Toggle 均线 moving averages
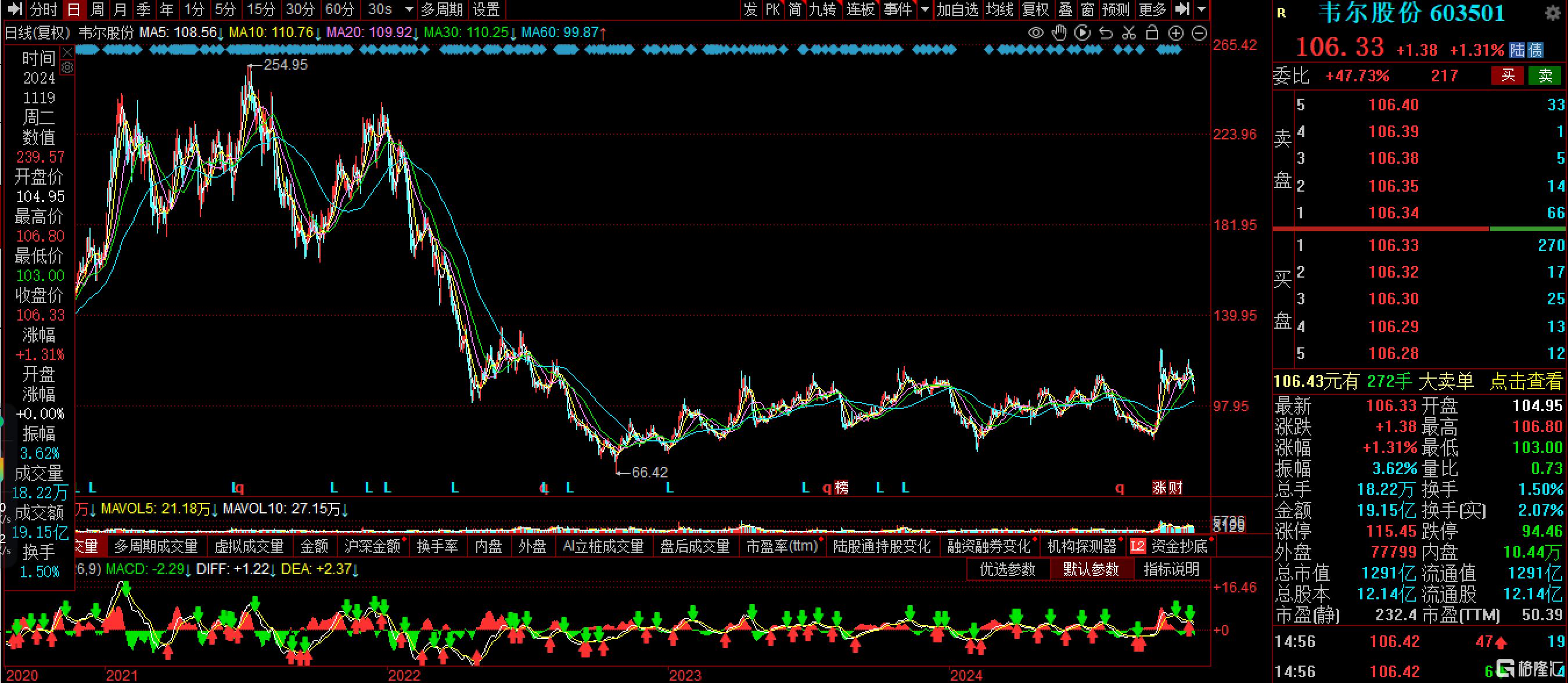1568x683 pixels. [x=999, y=9]
